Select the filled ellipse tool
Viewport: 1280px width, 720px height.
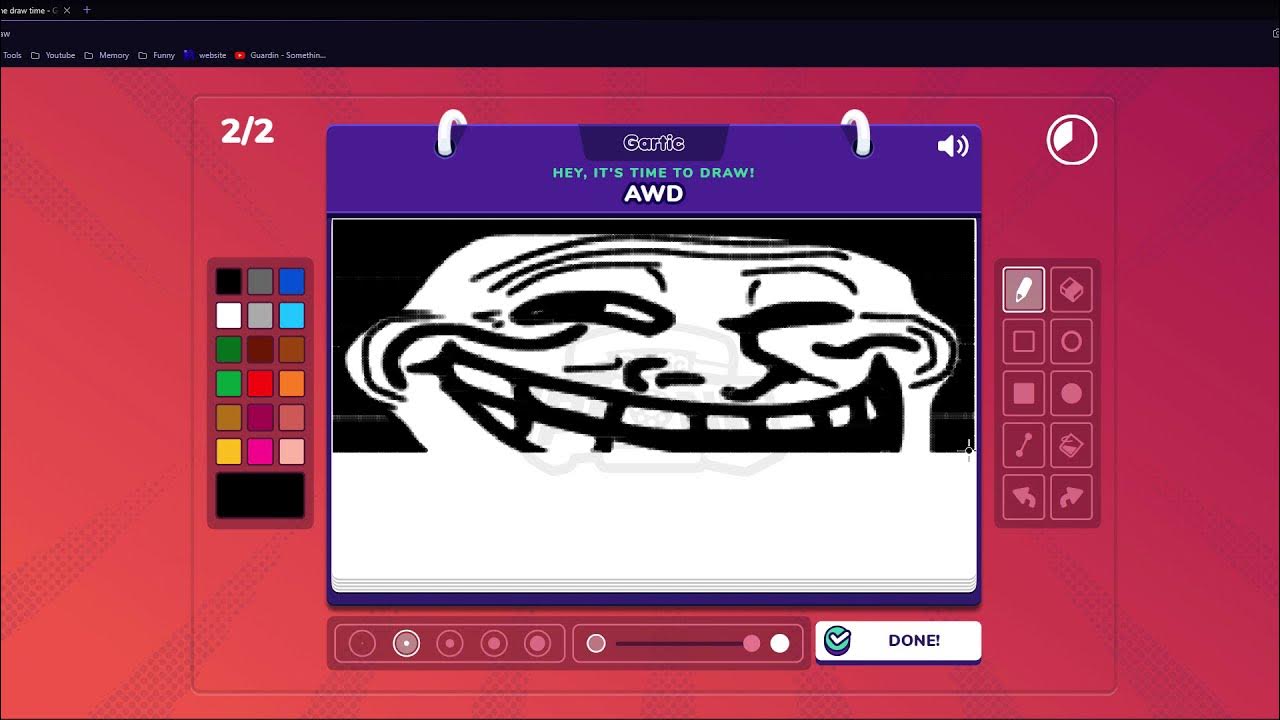[x=1071, y=394]
